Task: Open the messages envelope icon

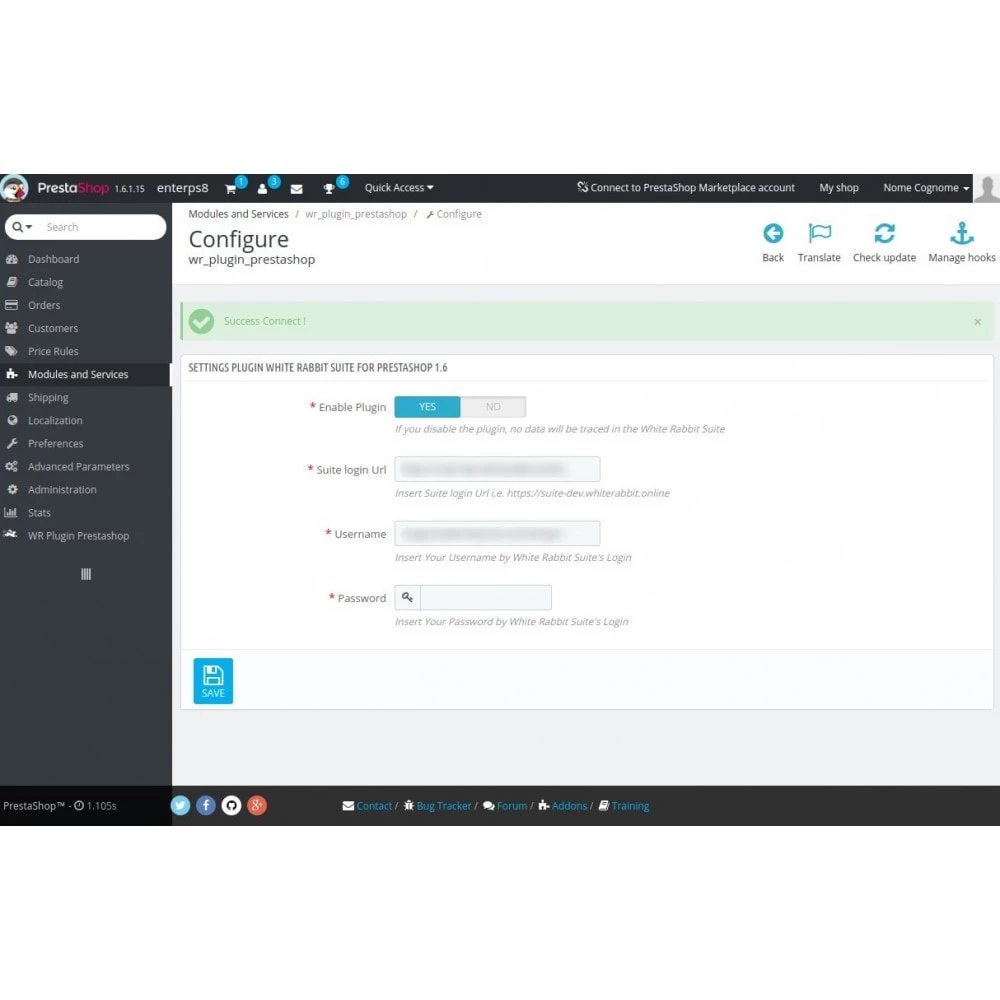Action: point(297,189)
